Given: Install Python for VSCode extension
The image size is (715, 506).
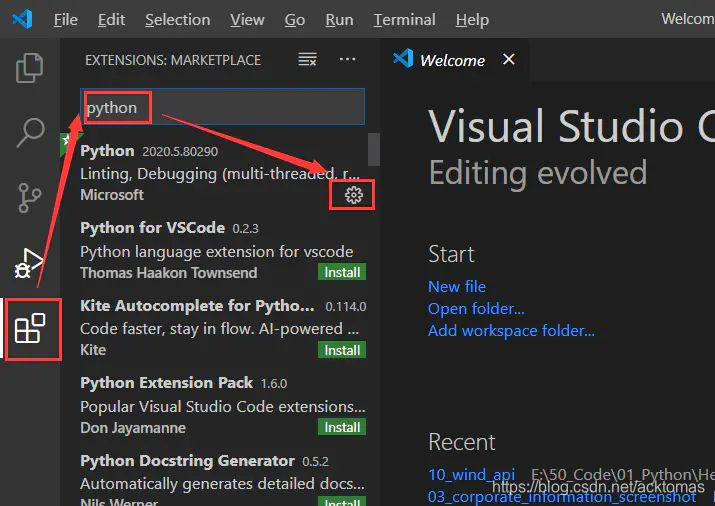Looking at the screenshot, I should [342, 272].
